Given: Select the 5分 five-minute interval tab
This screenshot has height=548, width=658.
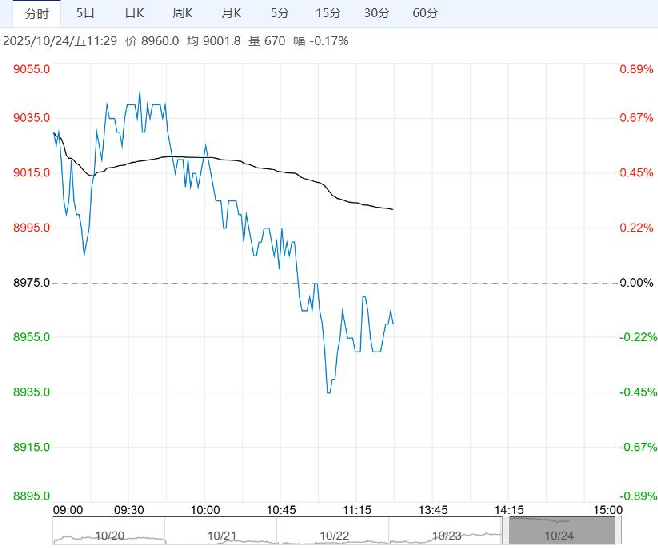Looking at the screenshot, I should pyautogui.click(x=281, y=13).
